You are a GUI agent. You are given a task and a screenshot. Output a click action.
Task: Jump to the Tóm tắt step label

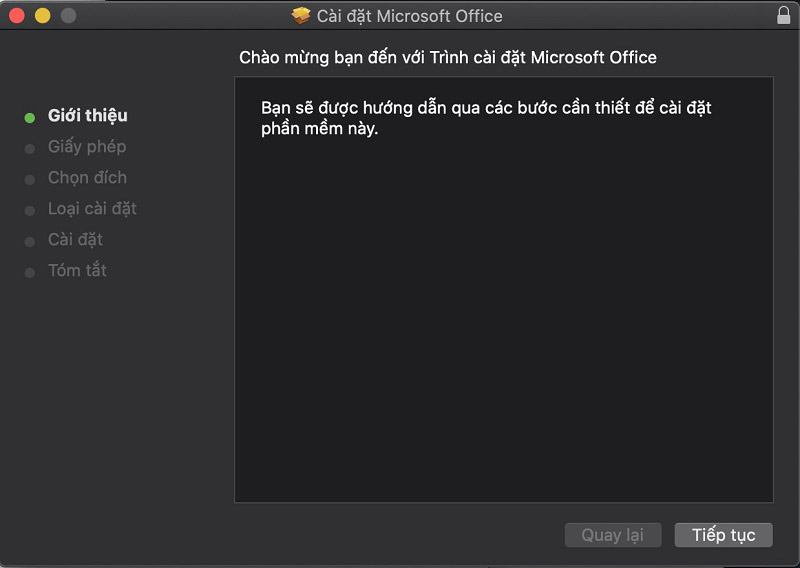click(77, 271)
